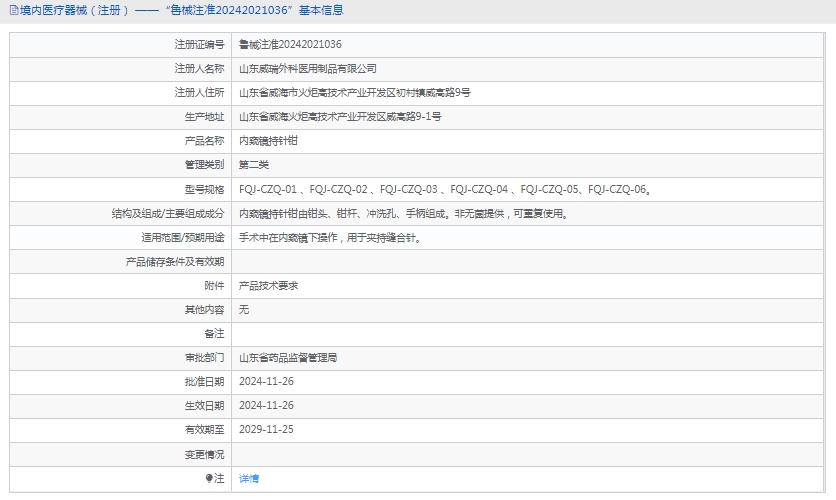This screenshot has width=836, height=500.
Task: Click the document icon beside the page title
Action: click(x=11, y=10)
